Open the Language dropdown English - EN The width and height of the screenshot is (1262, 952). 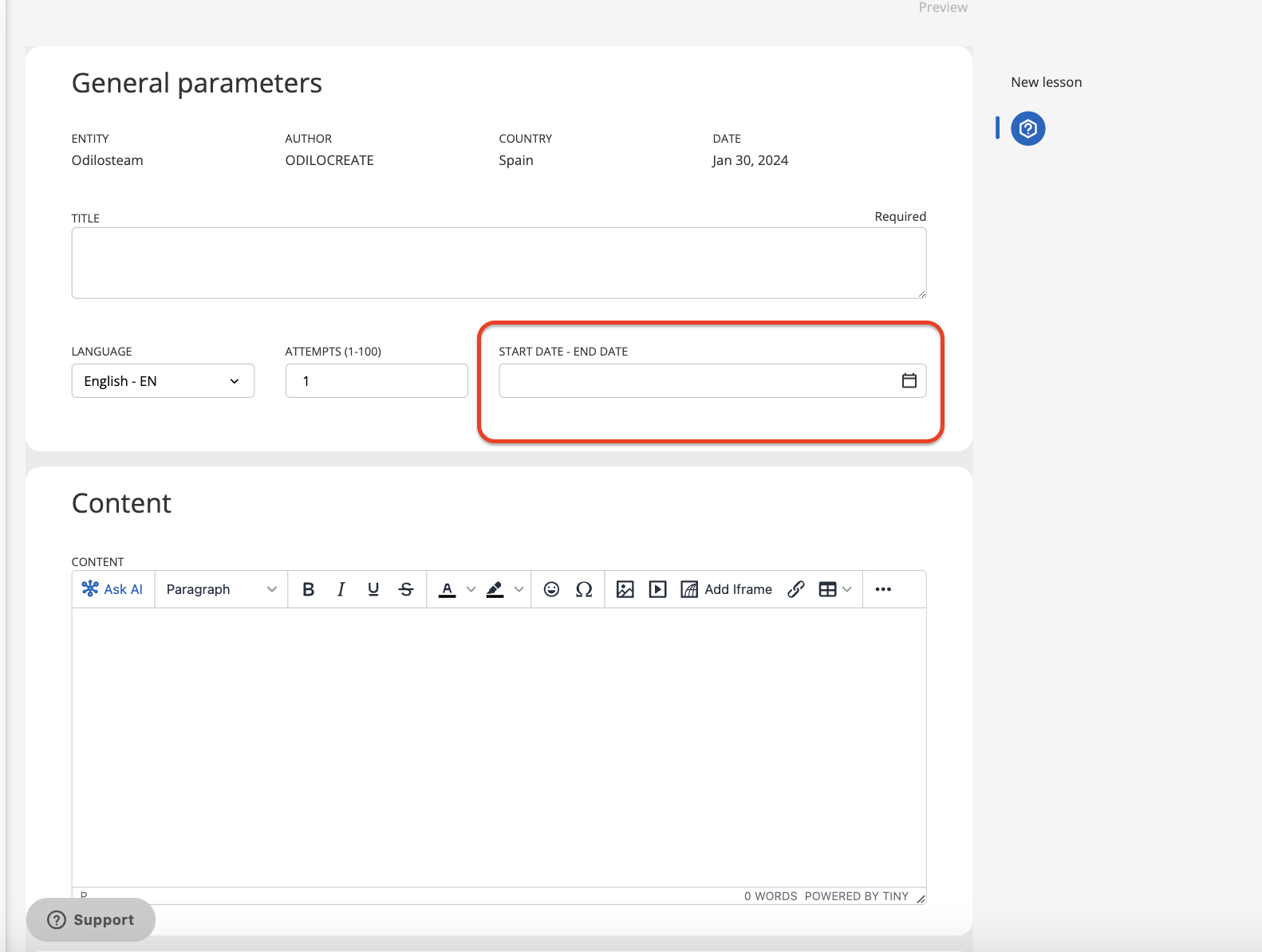coord(163,381)
